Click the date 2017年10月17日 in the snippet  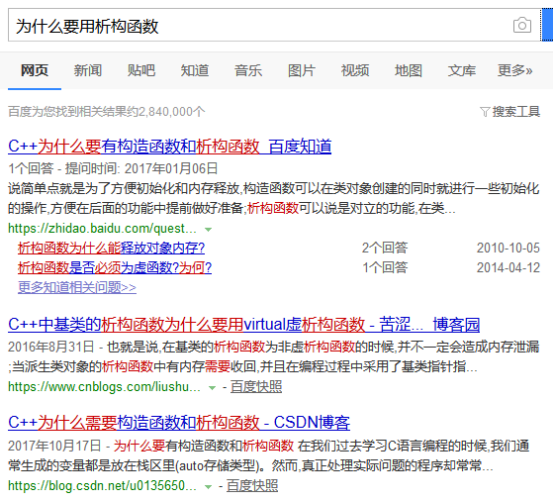[55, 446]
